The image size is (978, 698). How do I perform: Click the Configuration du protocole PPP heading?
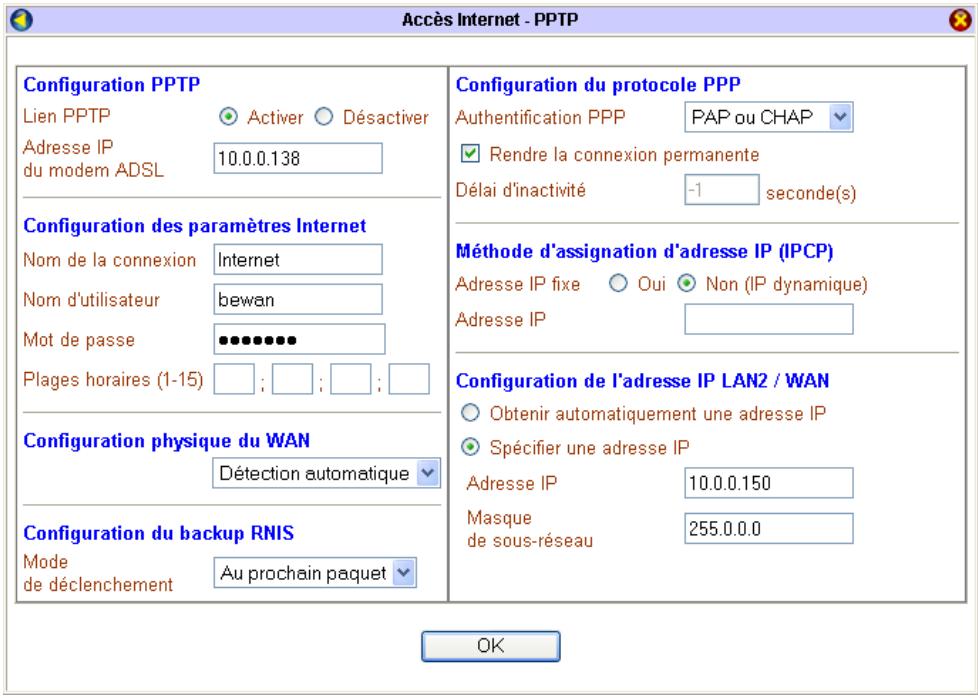(x=598, y=84)
